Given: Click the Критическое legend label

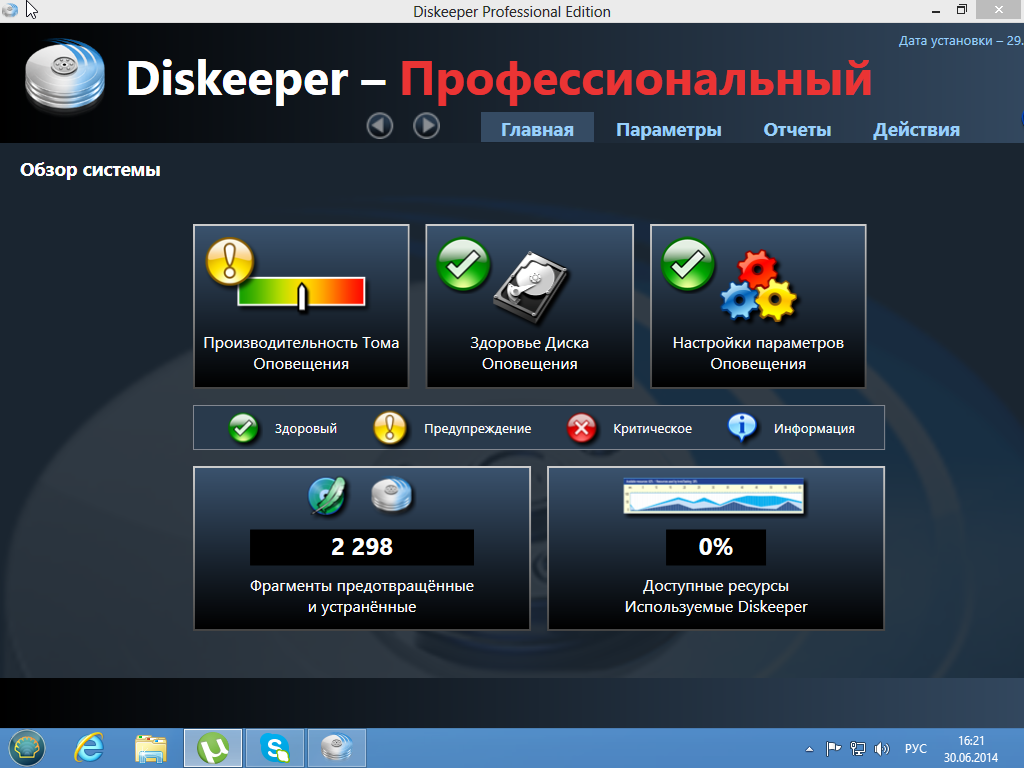Looking at the screenshot, I should tap(652, 429).
